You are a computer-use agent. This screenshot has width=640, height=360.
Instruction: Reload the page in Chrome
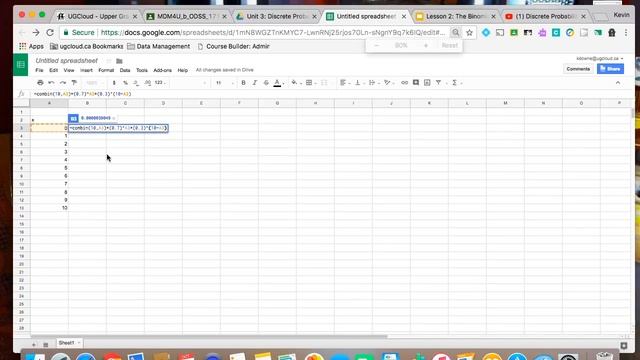click(x=50, y=32)
